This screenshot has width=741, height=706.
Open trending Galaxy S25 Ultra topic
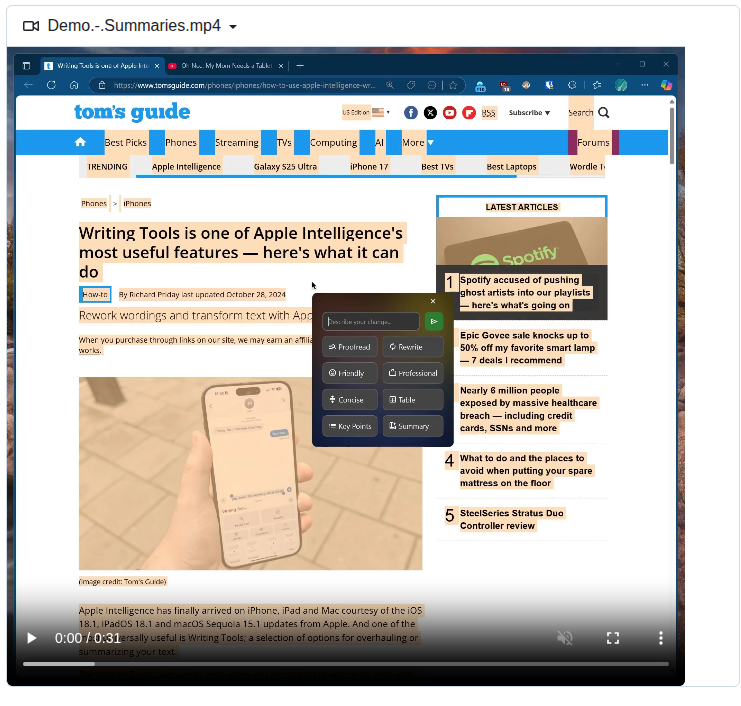(x=285, y=167)
